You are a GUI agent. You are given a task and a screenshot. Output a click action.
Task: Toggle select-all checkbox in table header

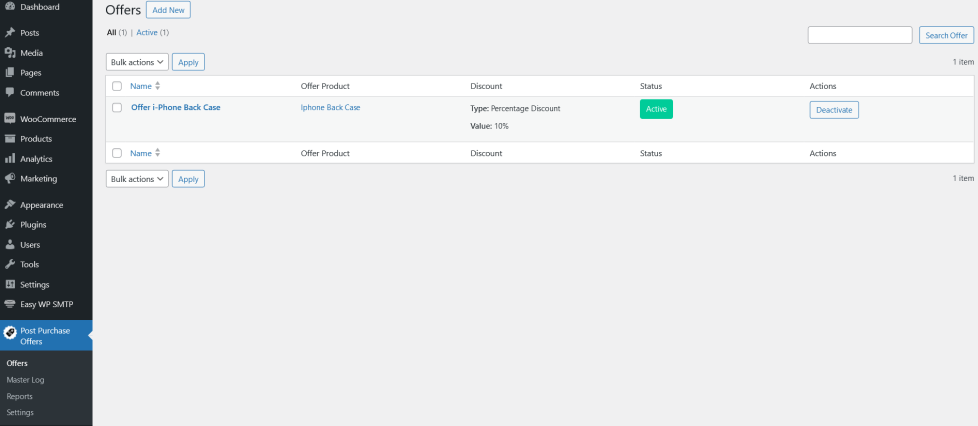pos(117,86)
